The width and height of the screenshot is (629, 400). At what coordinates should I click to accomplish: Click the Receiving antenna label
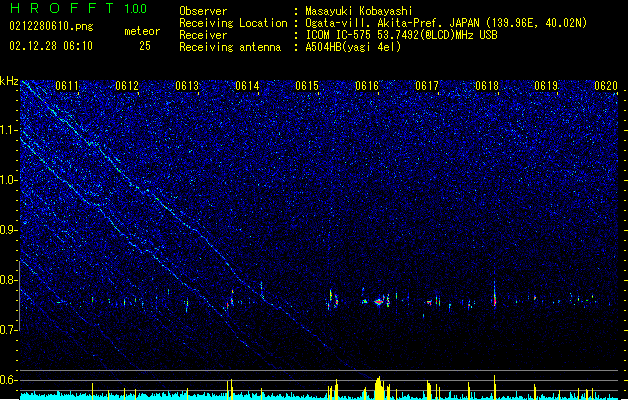point(230,47)
